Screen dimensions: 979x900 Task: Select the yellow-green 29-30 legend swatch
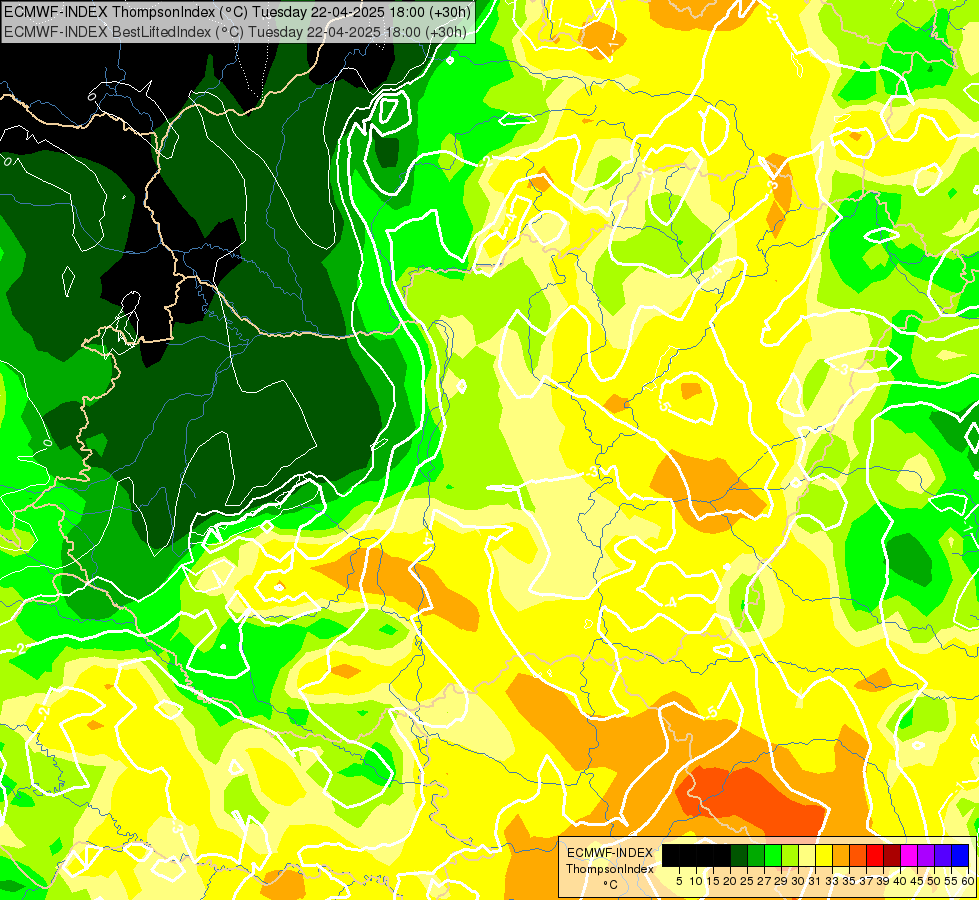click(790, 855)
